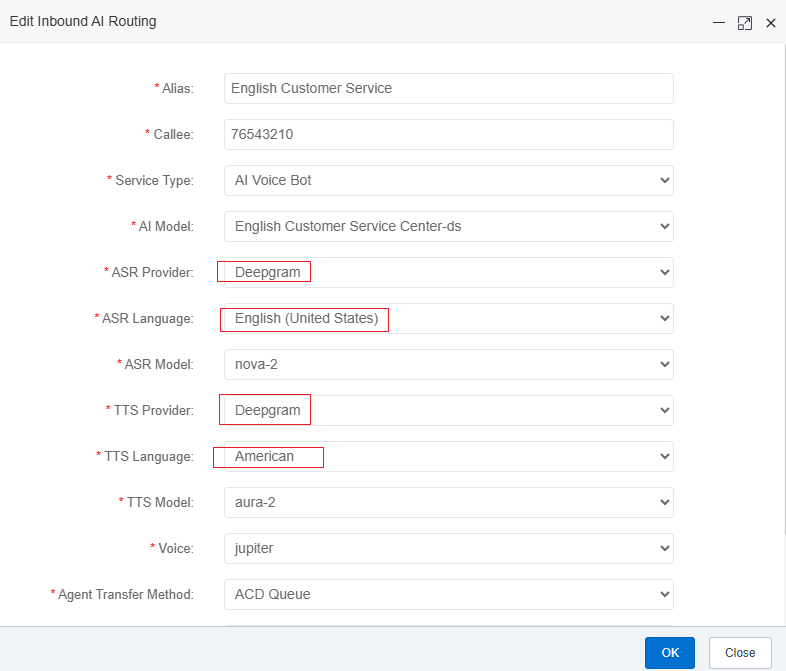This screenshot has height=671, width=786.
Task: Open the TTS Model dropdown showing aura-2
Action: point(449,502)
